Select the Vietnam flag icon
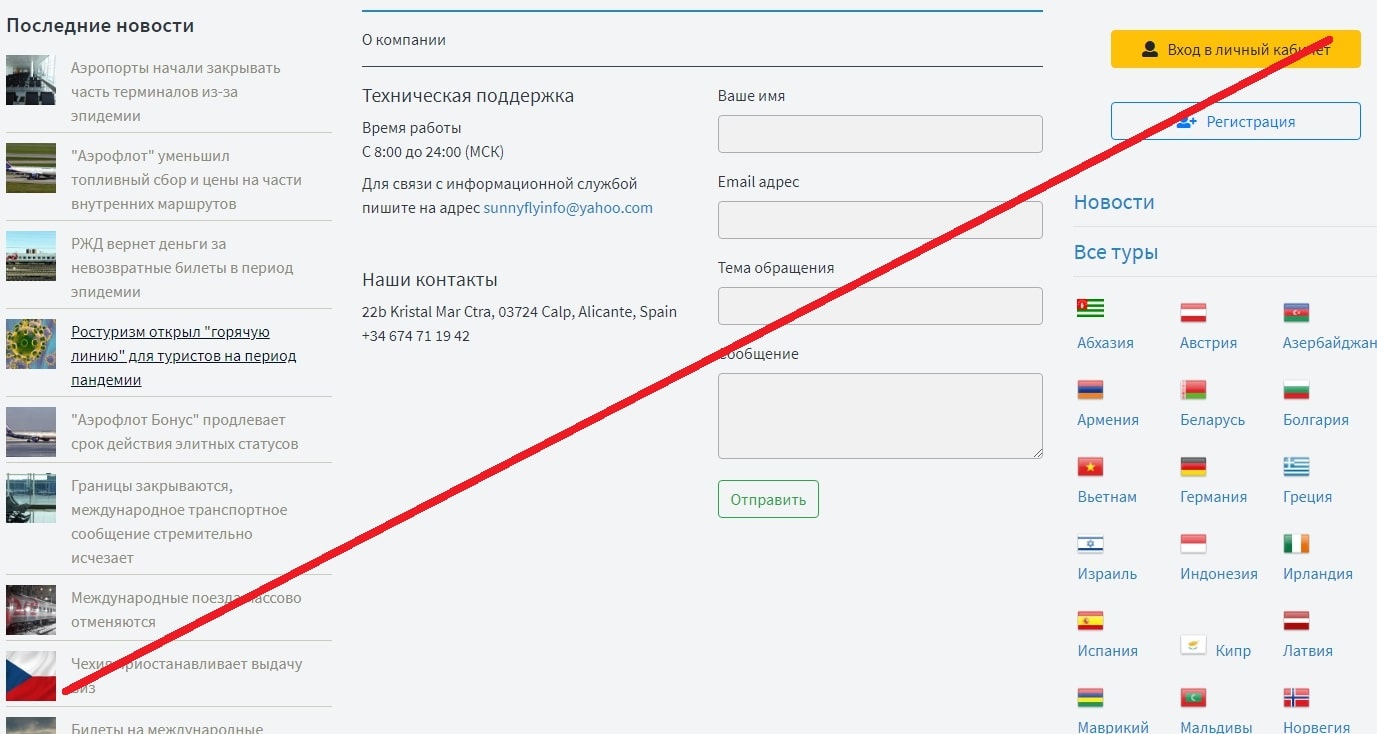The height and width of the screenshot is (734, 1377). pos(1090,466)
